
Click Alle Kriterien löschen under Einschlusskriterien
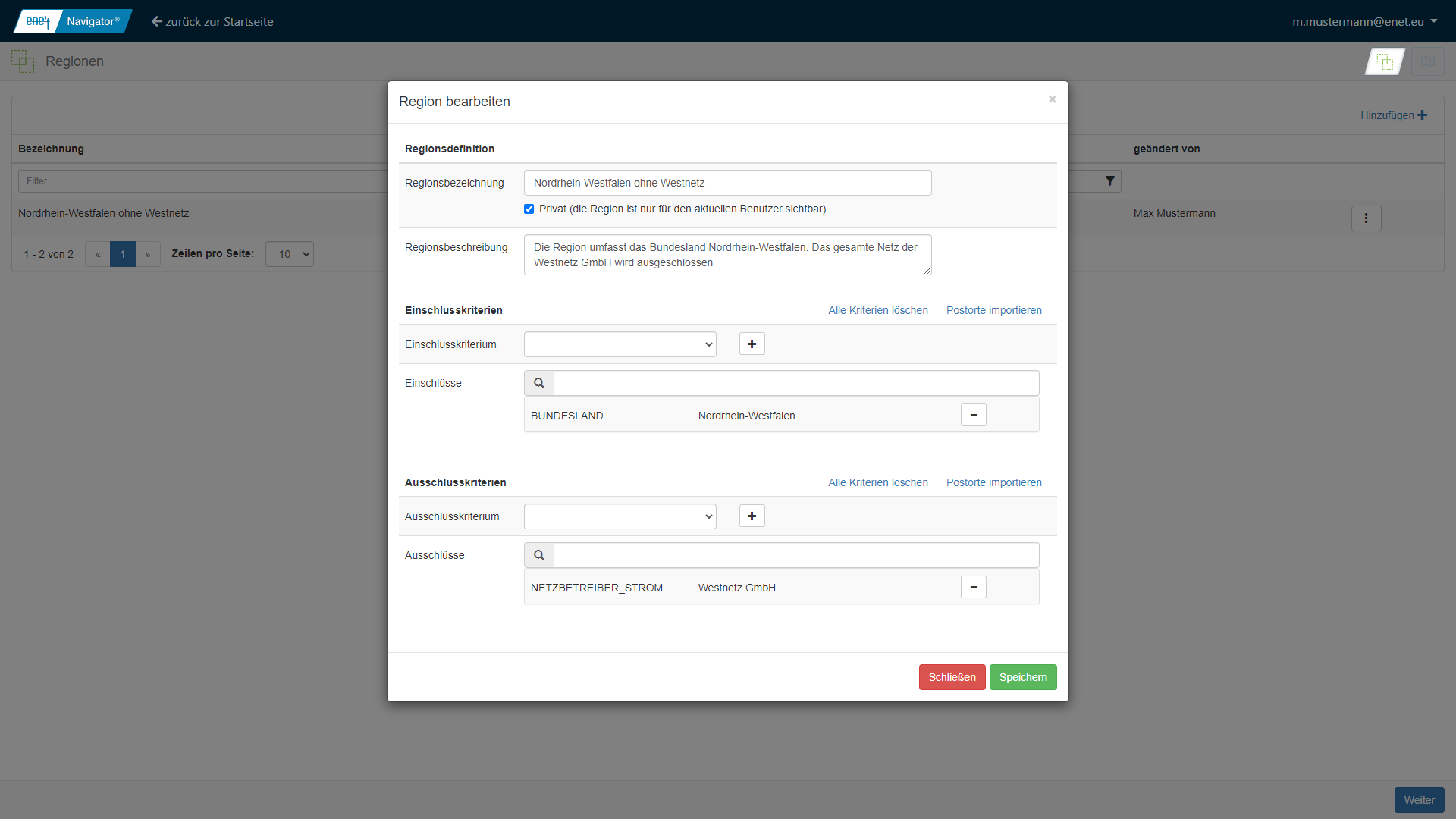point(877,310)
